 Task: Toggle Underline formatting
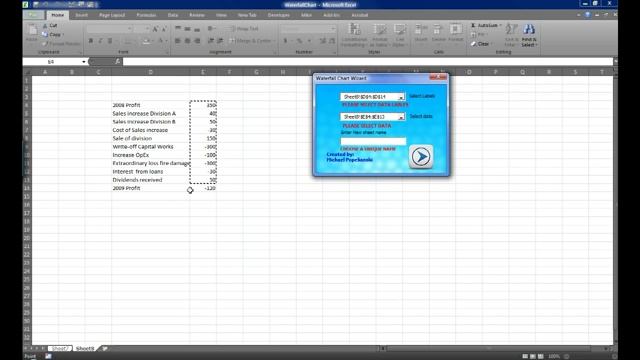click(x=110, y=41)
